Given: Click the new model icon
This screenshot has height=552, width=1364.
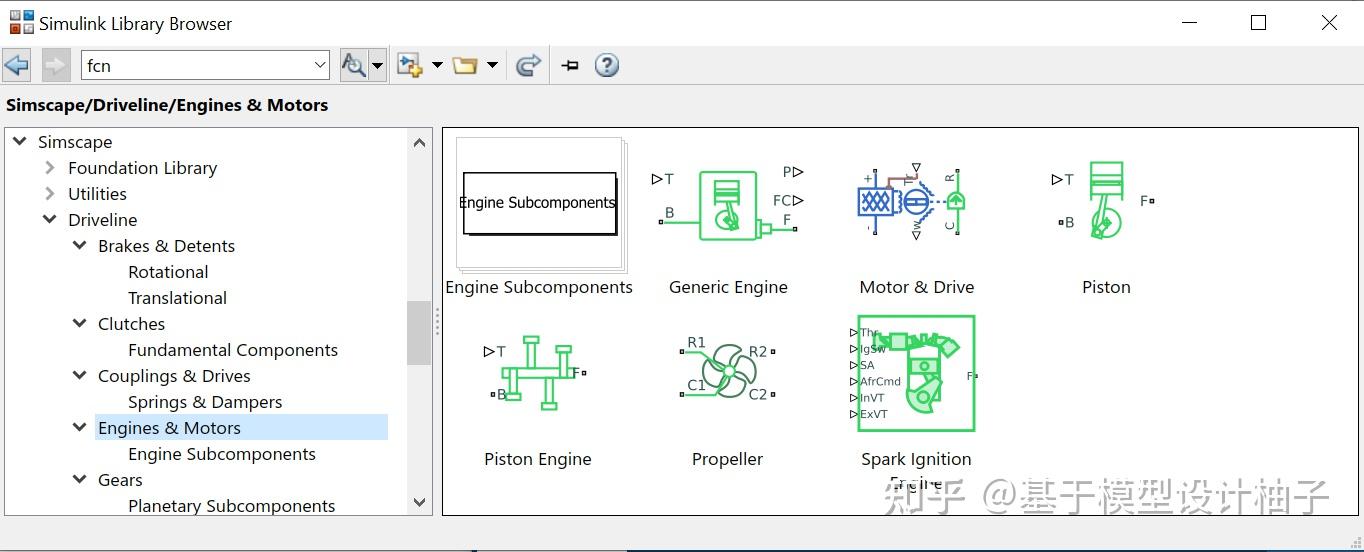Looking at the screenshot, I should pyautogui.click(x=409, y=66).
